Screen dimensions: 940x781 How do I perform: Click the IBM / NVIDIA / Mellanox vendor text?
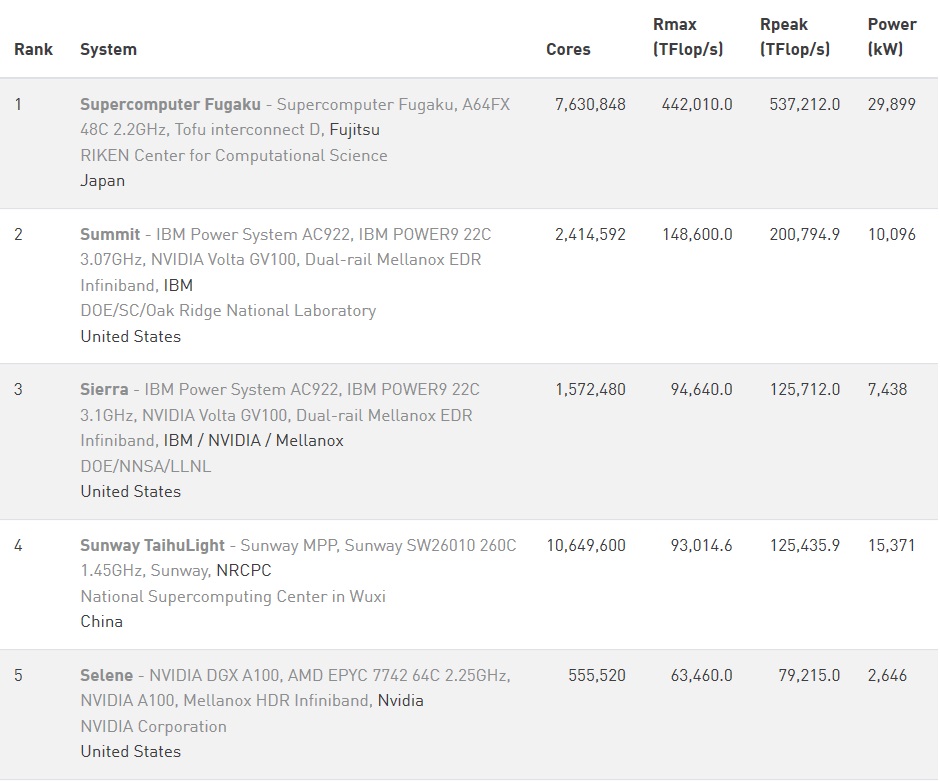253,440
